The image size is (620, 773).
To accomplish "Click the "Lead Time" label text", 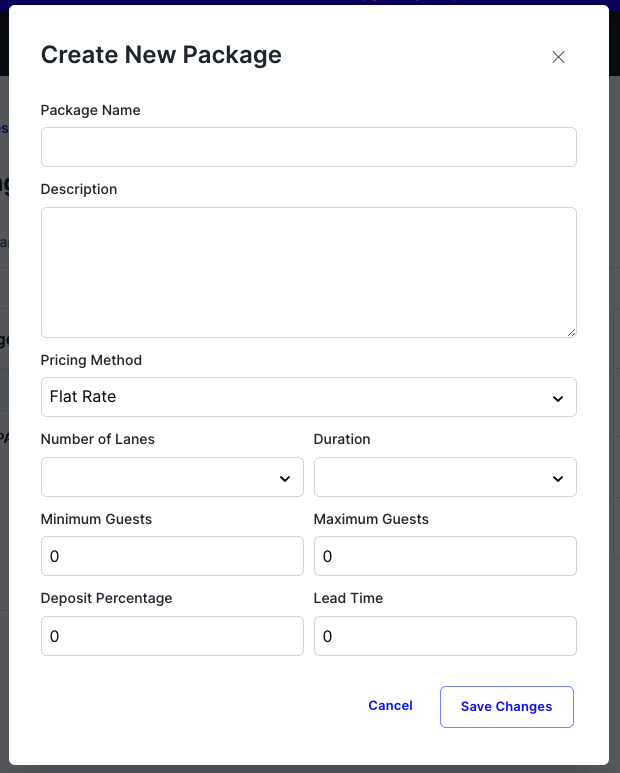I will (348, 598).
